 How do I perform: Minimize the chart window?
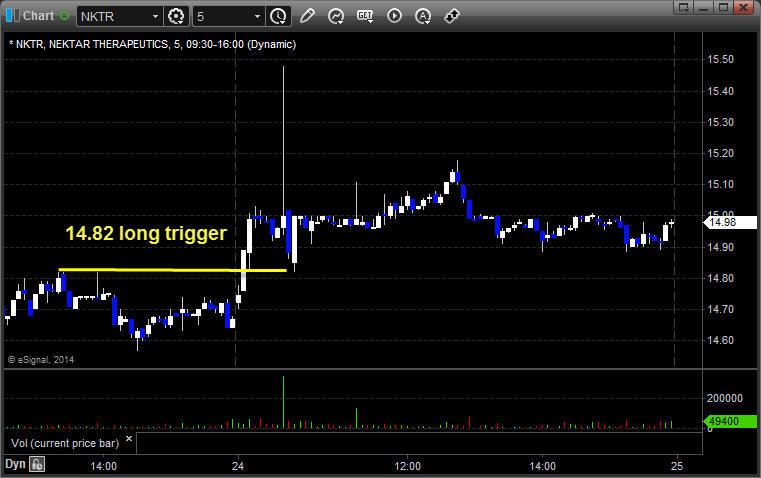pyautogui.click(x=703, y=7)
